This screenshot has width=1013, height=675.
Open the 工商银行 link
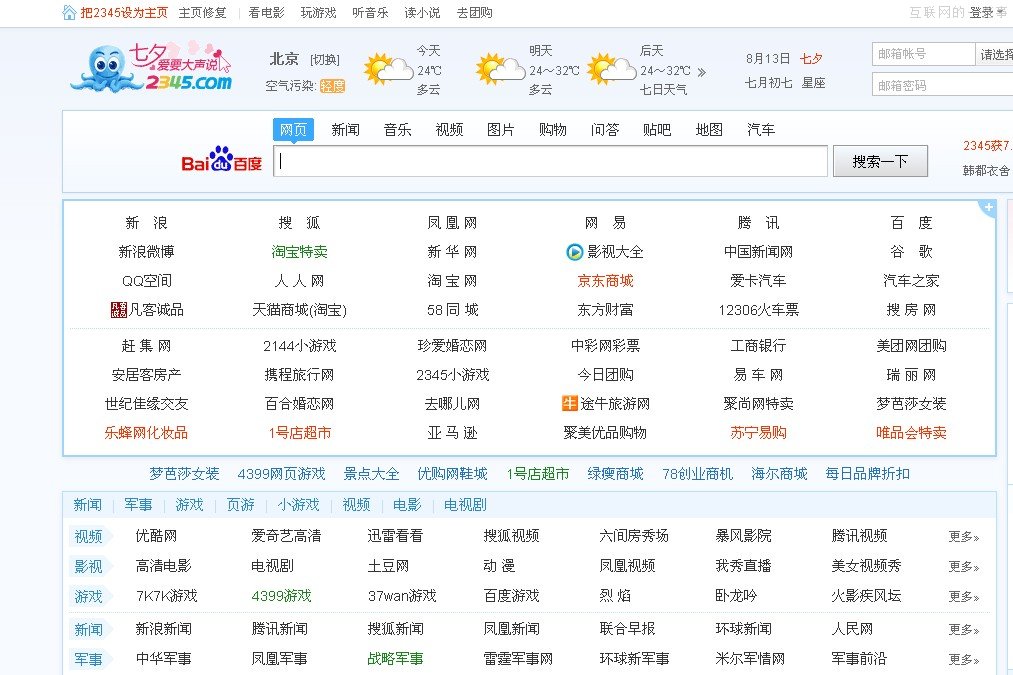point(758,346)
